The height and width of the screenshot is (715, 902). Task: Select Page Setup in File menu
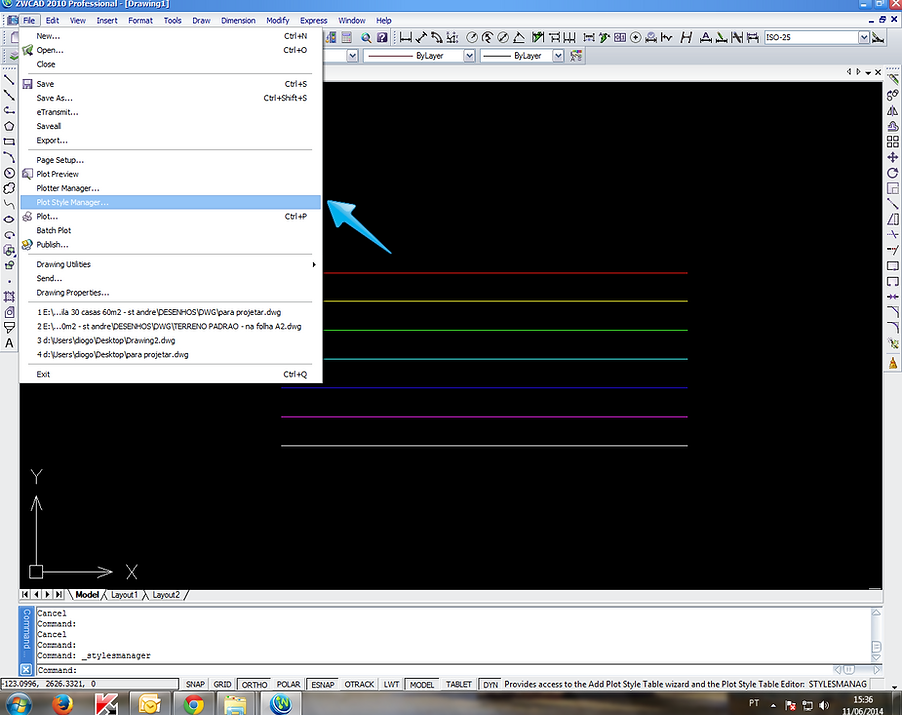click(170, 160)
